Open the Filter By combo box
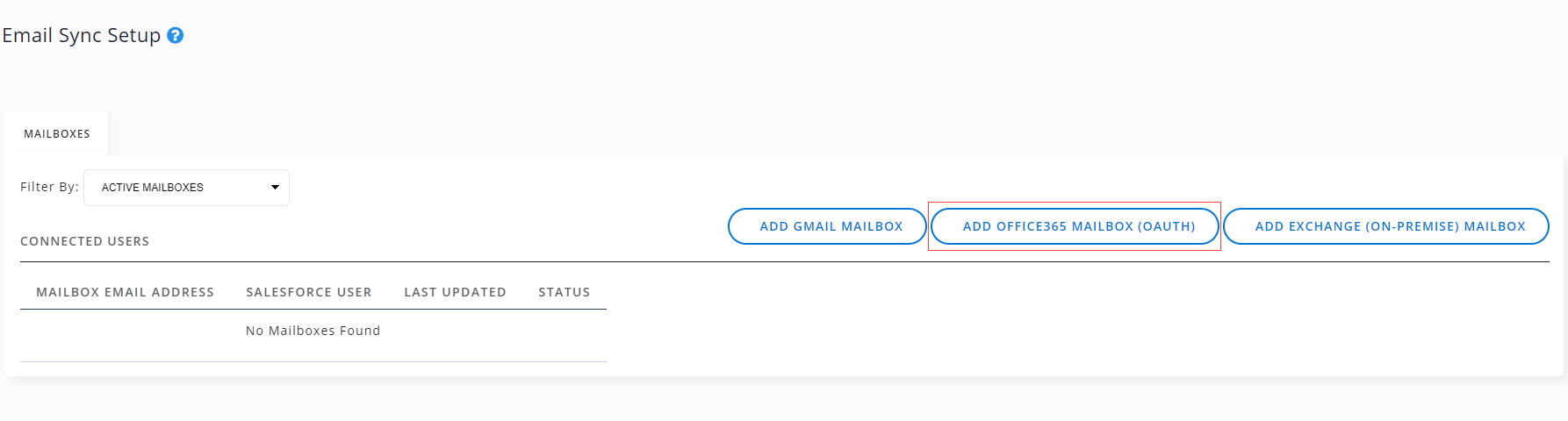 (x=186, y=188)
